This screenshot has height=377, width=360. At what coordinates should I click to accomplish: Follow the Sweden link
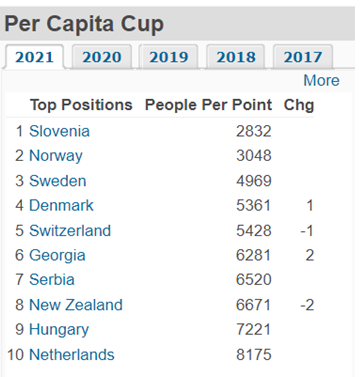(58, 181)
